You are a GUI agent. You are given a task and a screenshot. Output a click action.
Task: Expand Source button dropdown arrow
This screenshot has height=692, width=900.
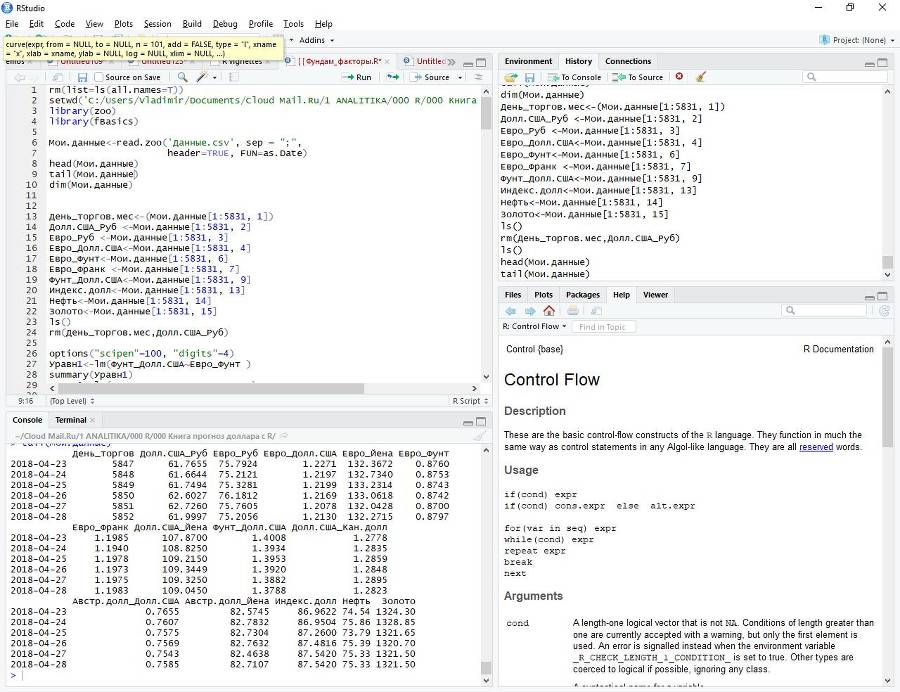[x=460, y=77]
